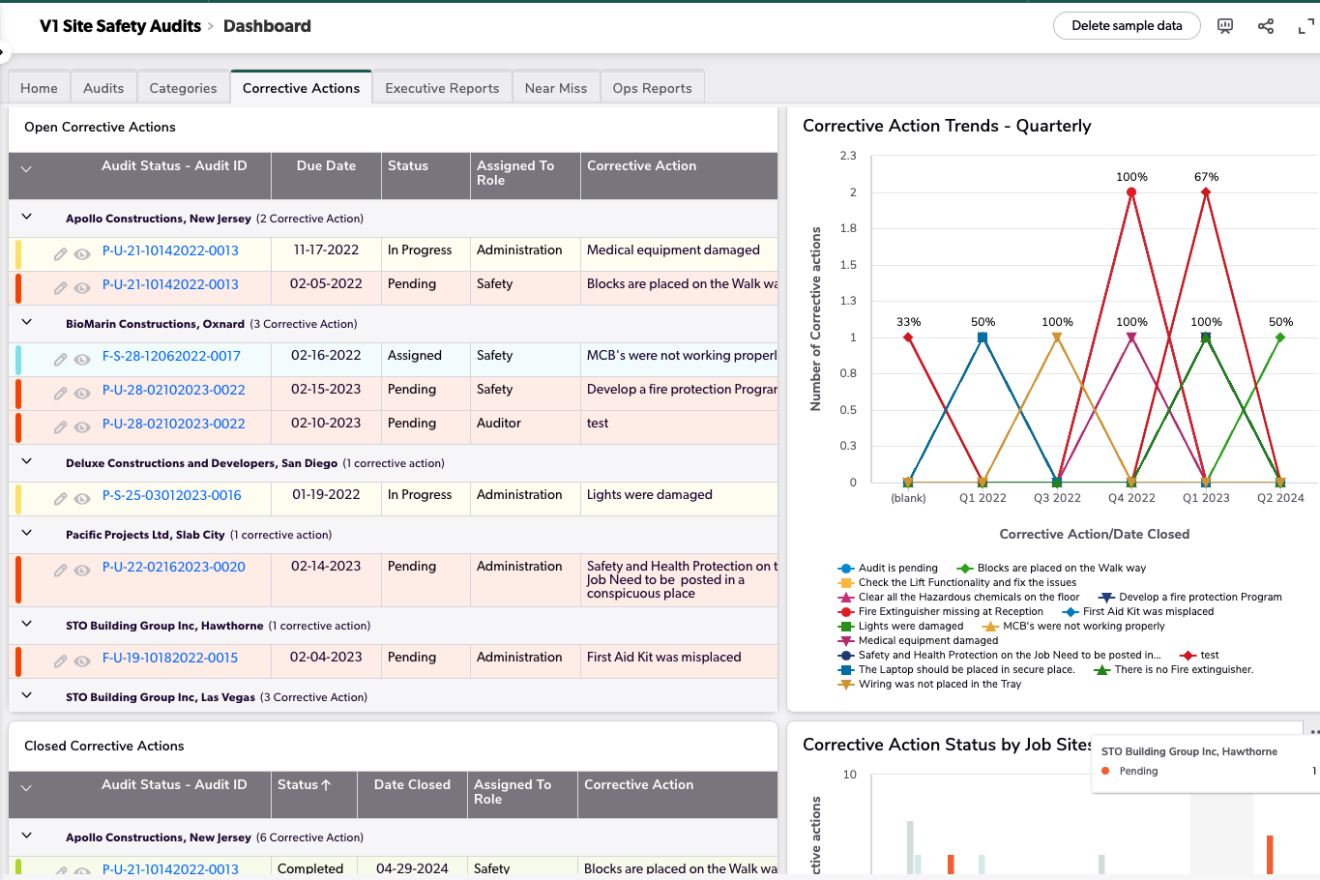The width and height of the screenshot is (1320, 880).
Task: Click eye icon for Develop fire protection row
Action: click(x=82, y=392)
